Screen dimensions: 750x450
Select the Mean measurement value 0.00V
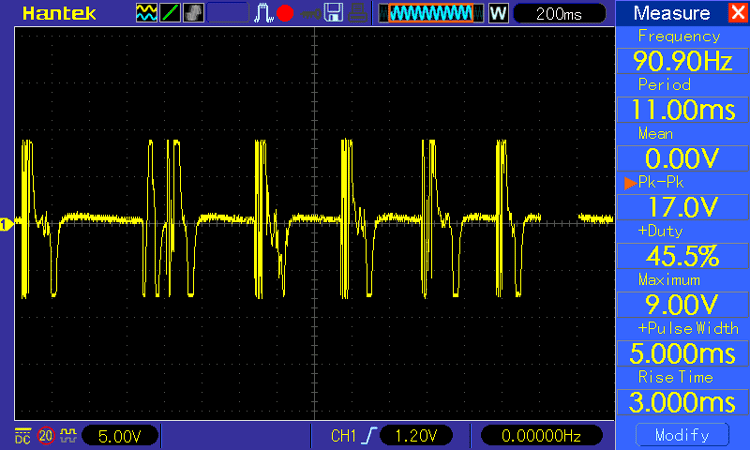(x=683, y=158)
